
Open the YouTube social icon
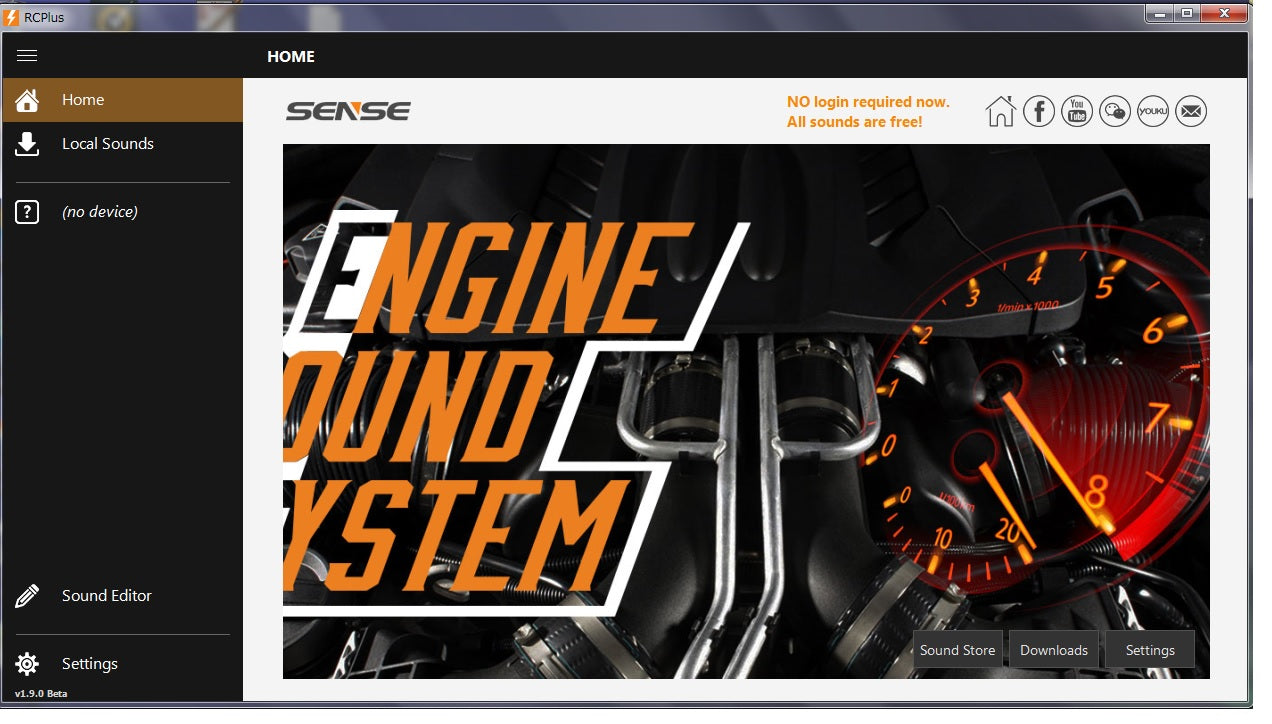(x=1077, y=111)
